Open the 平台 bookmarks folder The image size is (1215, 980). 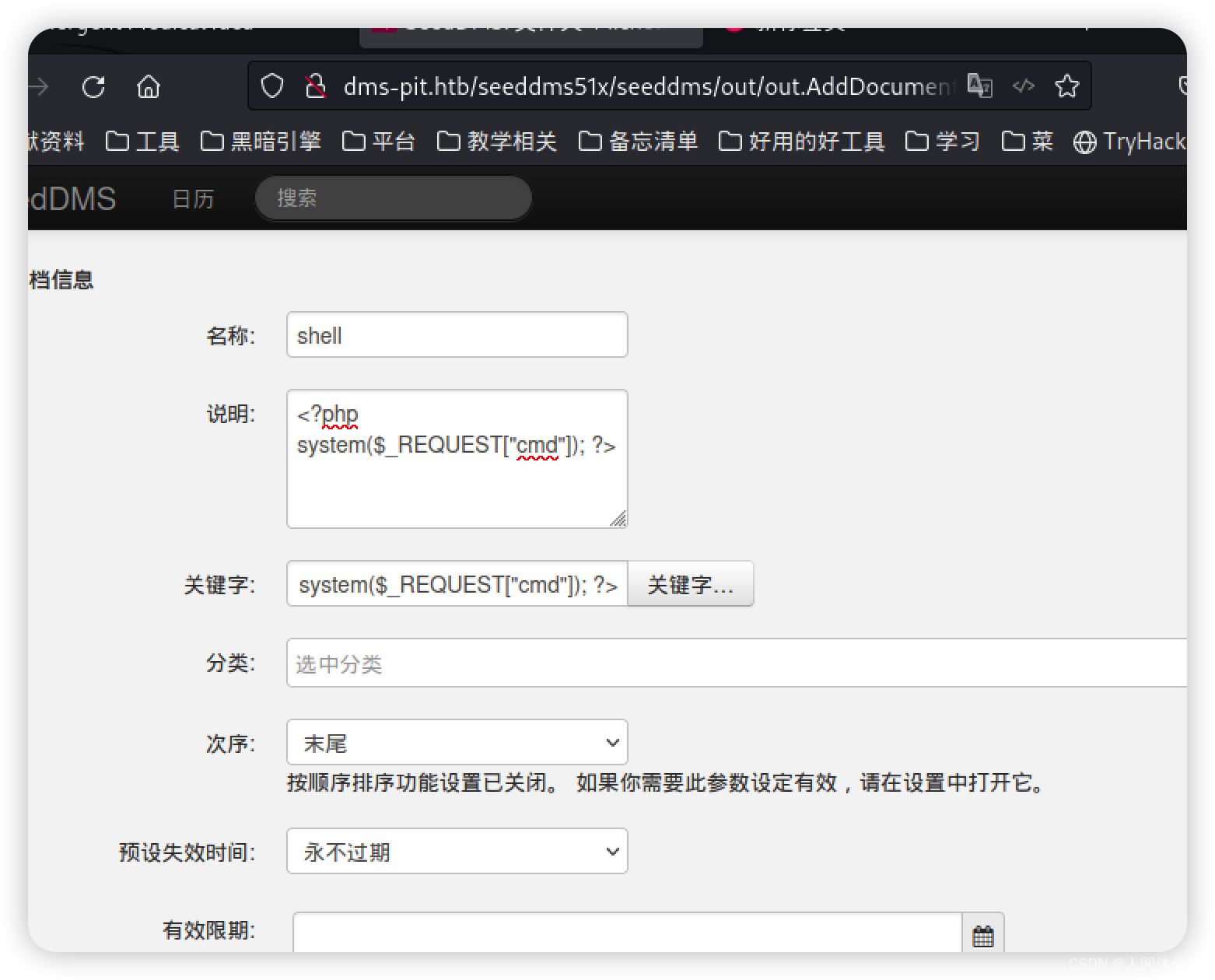point(379,141)
